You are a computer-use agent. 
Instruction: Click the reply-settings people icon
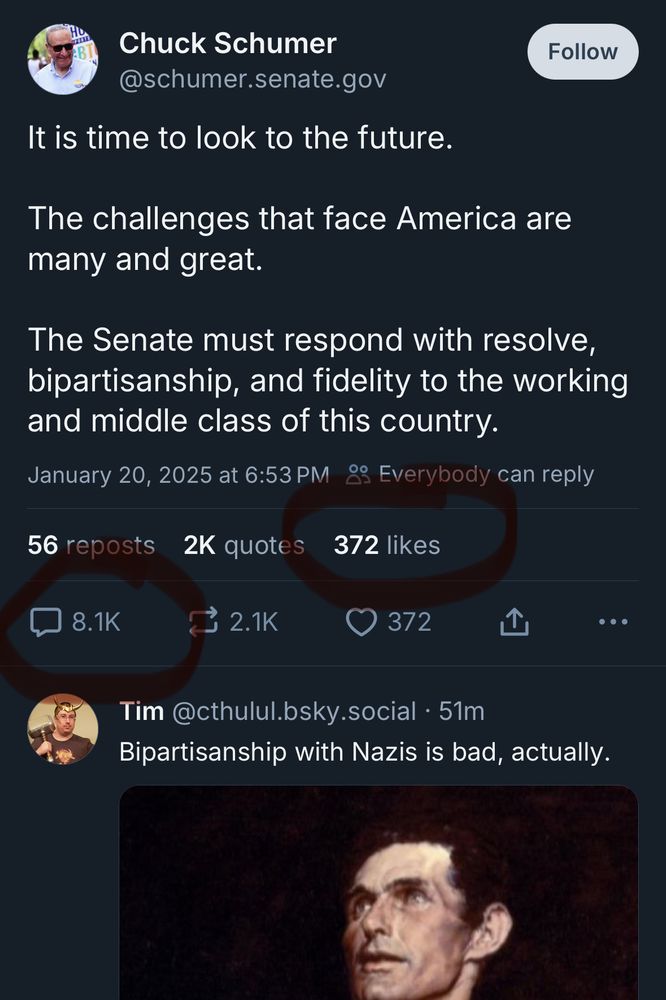click(357, 474)
